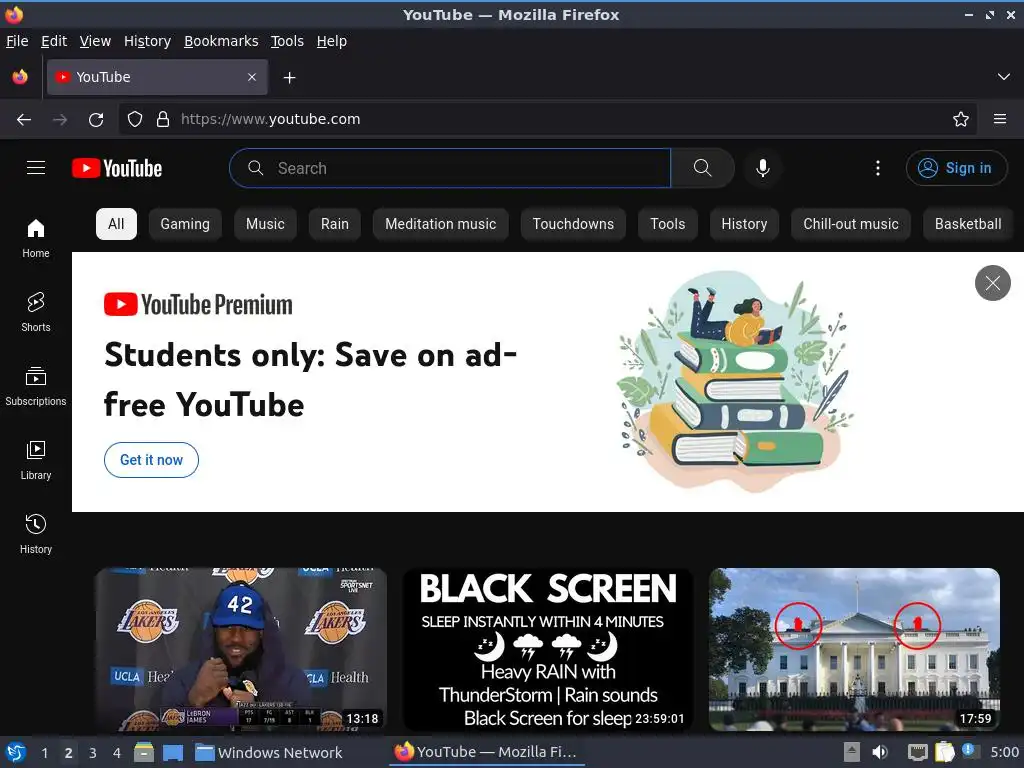The width and height of the screenshot is (1024, 768).
Task: Select the All filter chip
Action: pos(116,224)
